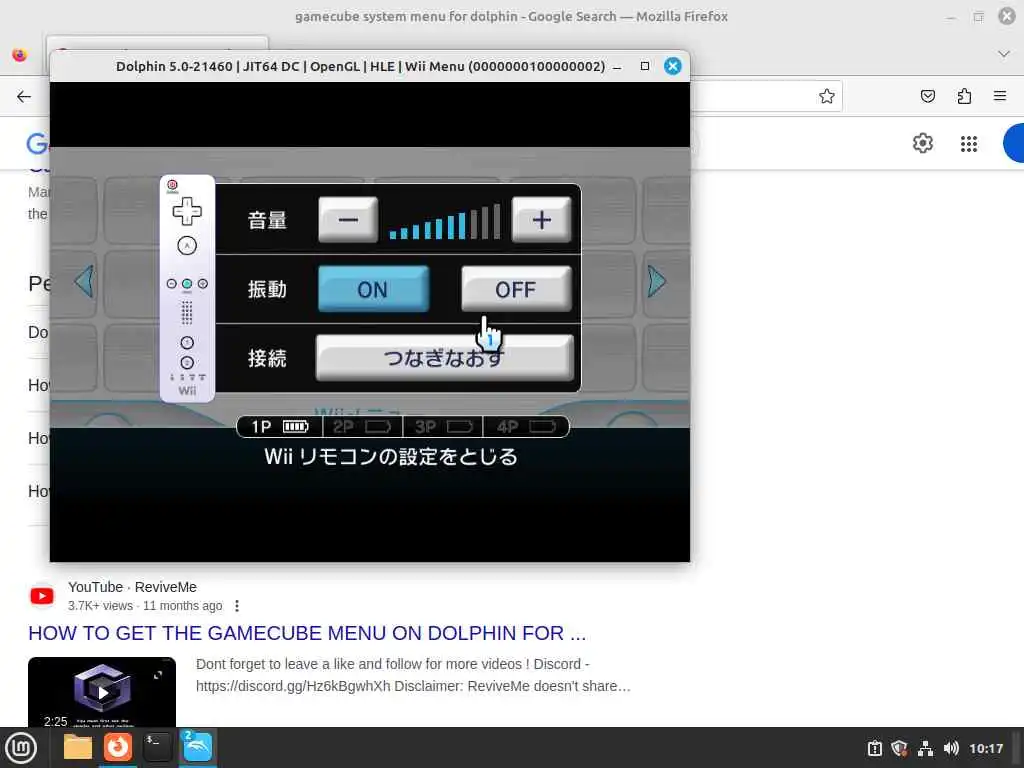The width and height of the screenshot is (1024, 768).
Task: Select the 1P player battery tab
Action: pos(280,426)
